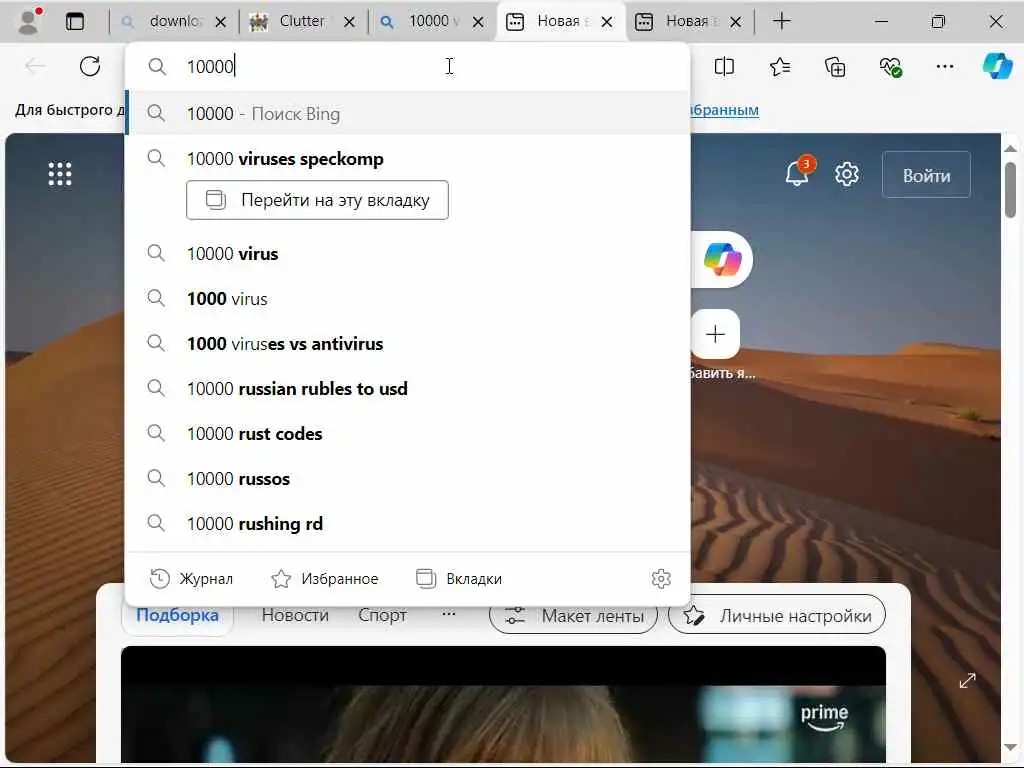1024x768 pixels.
Task: Close the 'downlo' tab
Action: click(x=221, y=22)
